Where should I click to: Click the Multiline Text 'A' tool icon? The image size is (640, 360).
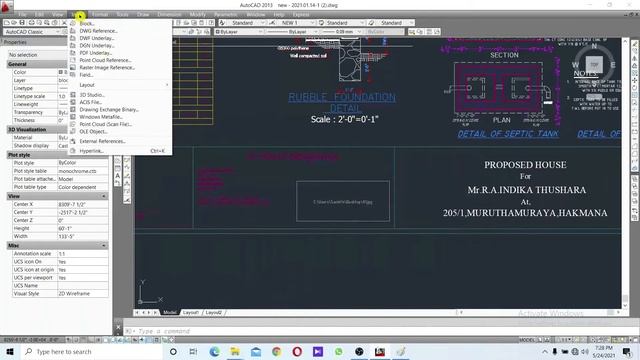point(118,176)
